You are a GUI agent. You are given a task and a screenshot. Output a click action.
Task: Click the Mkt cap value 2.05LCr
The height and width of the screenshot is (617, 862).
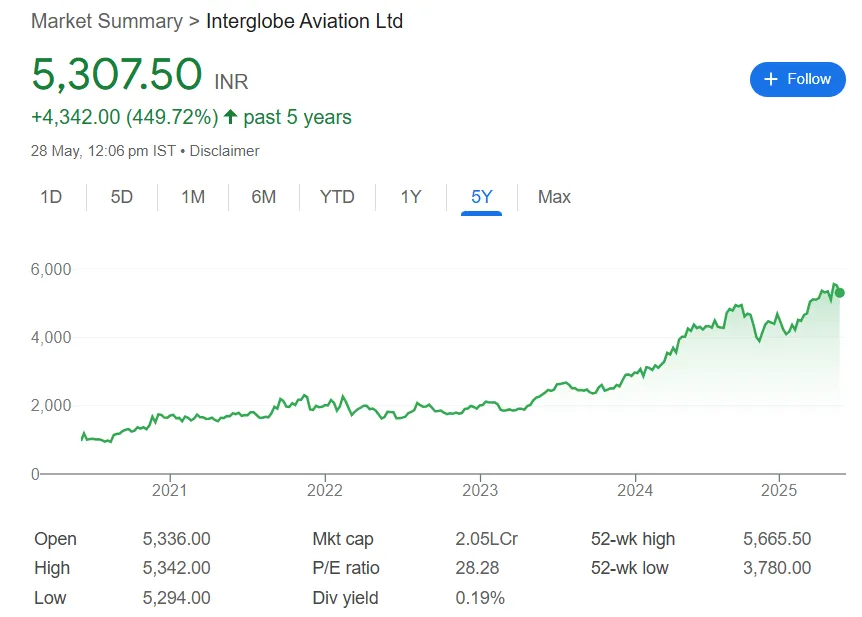486,539
